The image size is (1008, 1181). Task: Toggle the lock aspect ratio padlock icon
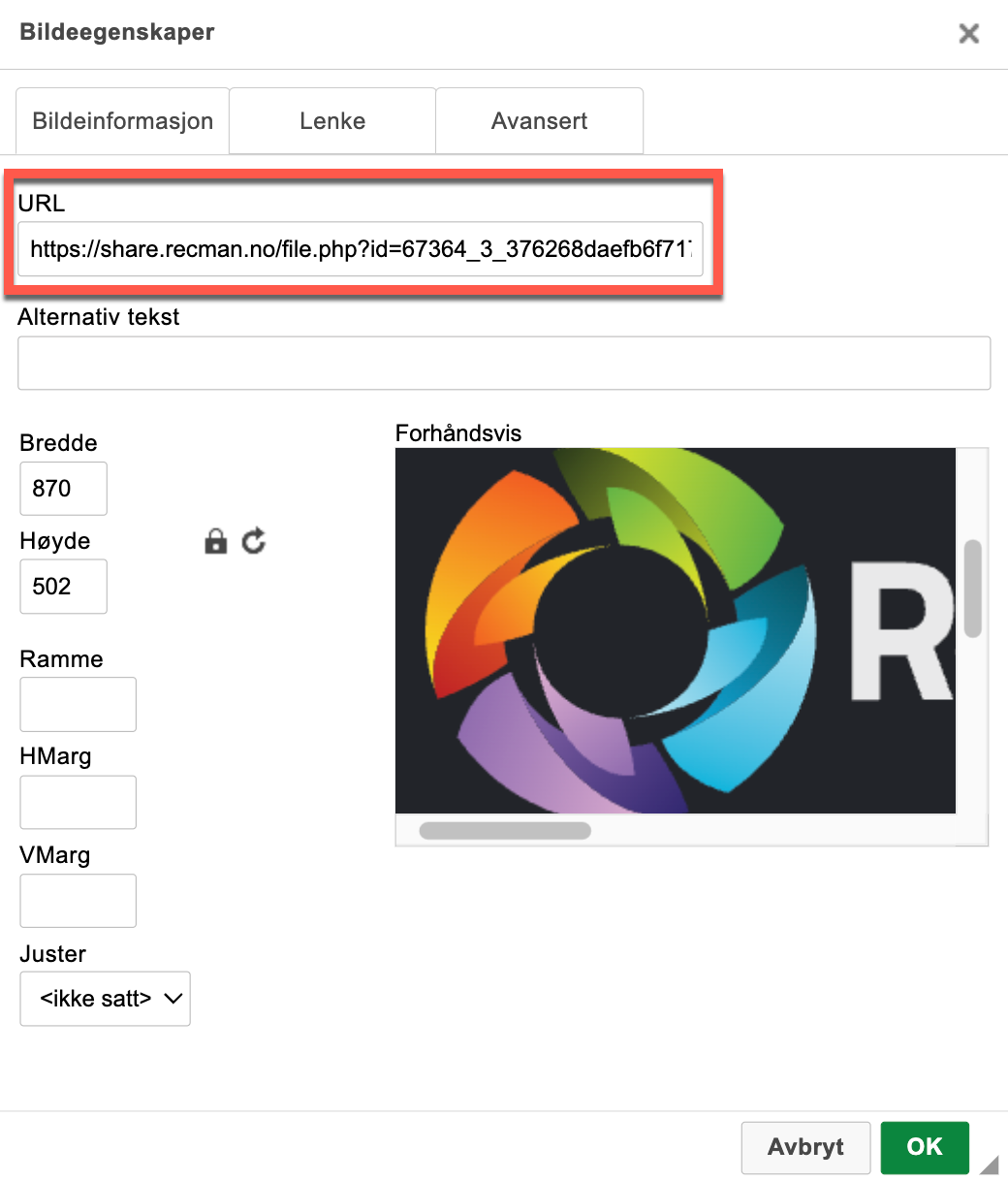point(215,541)
